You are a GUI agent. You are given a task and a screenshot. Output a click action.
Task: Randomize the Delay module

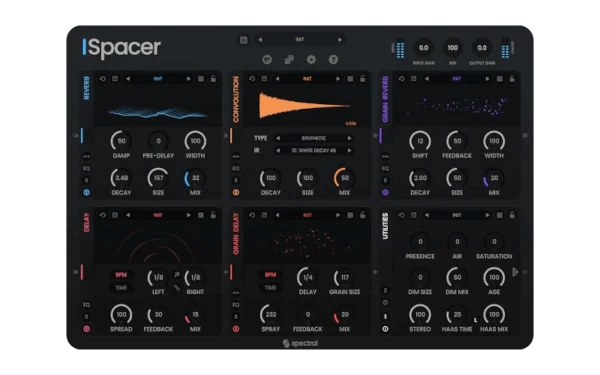[x=201, y=215]
